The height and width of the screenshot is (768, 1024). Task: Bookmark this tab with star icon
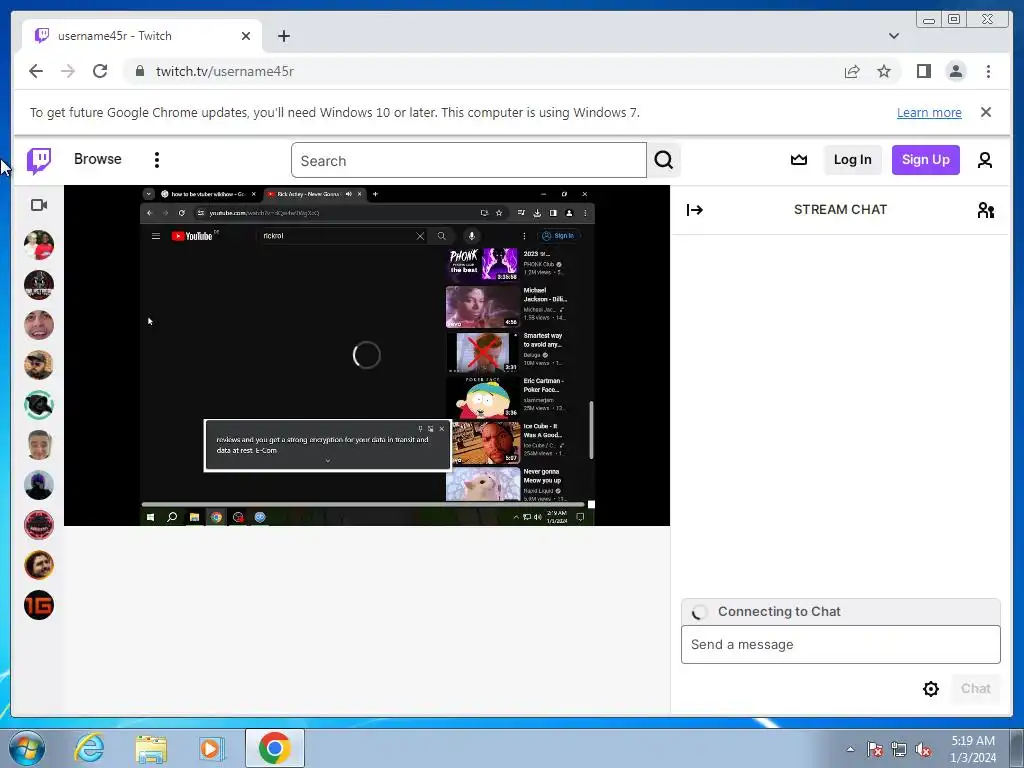click(x=884, y=71)
